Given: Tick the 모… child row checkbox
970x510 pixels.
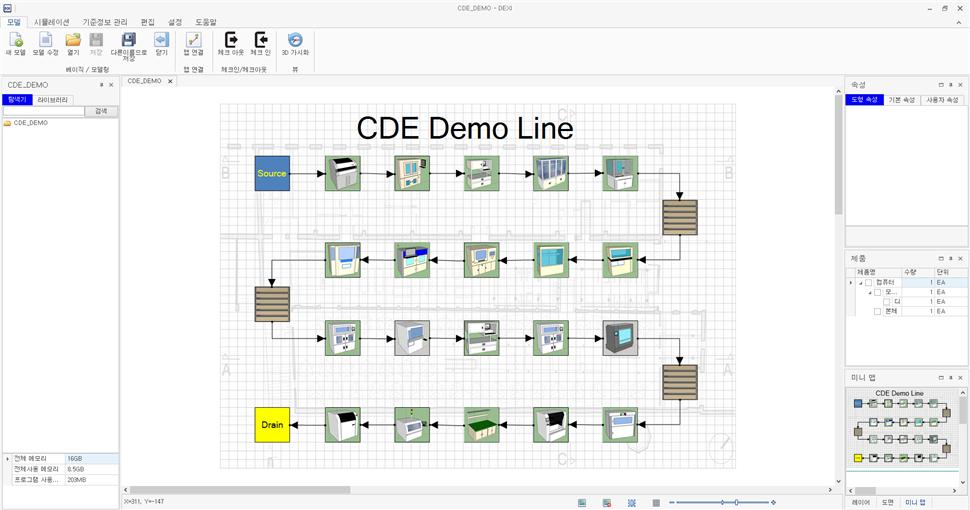Looking at the screenshot, I should [x=878, y=292].
